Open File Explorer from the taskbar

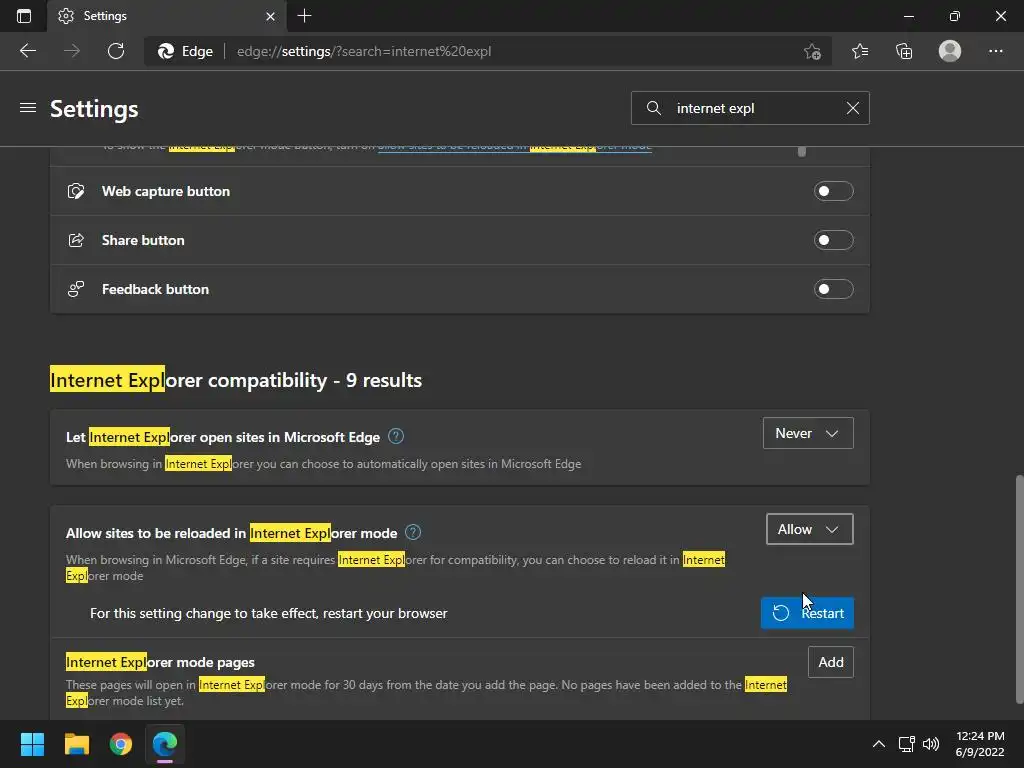pyautogui.click(x=76, y=744)
